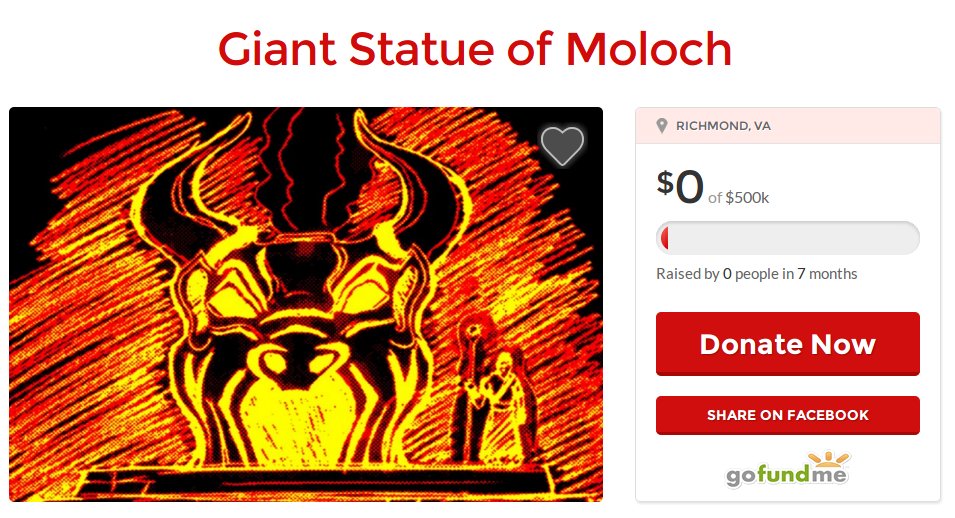Click the fundraising progress bar
Image resolution: width=955 pixels, height=518 pixels.
[788, 238]
